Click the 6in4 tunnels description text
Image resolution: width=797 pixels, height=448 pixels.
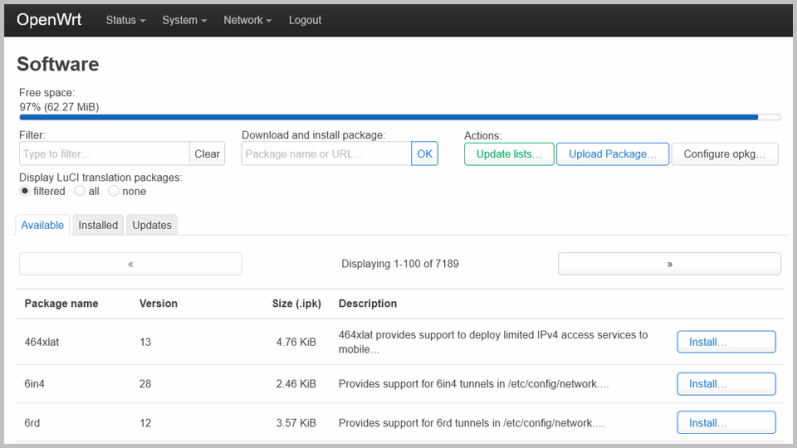[x=474, y=384]
